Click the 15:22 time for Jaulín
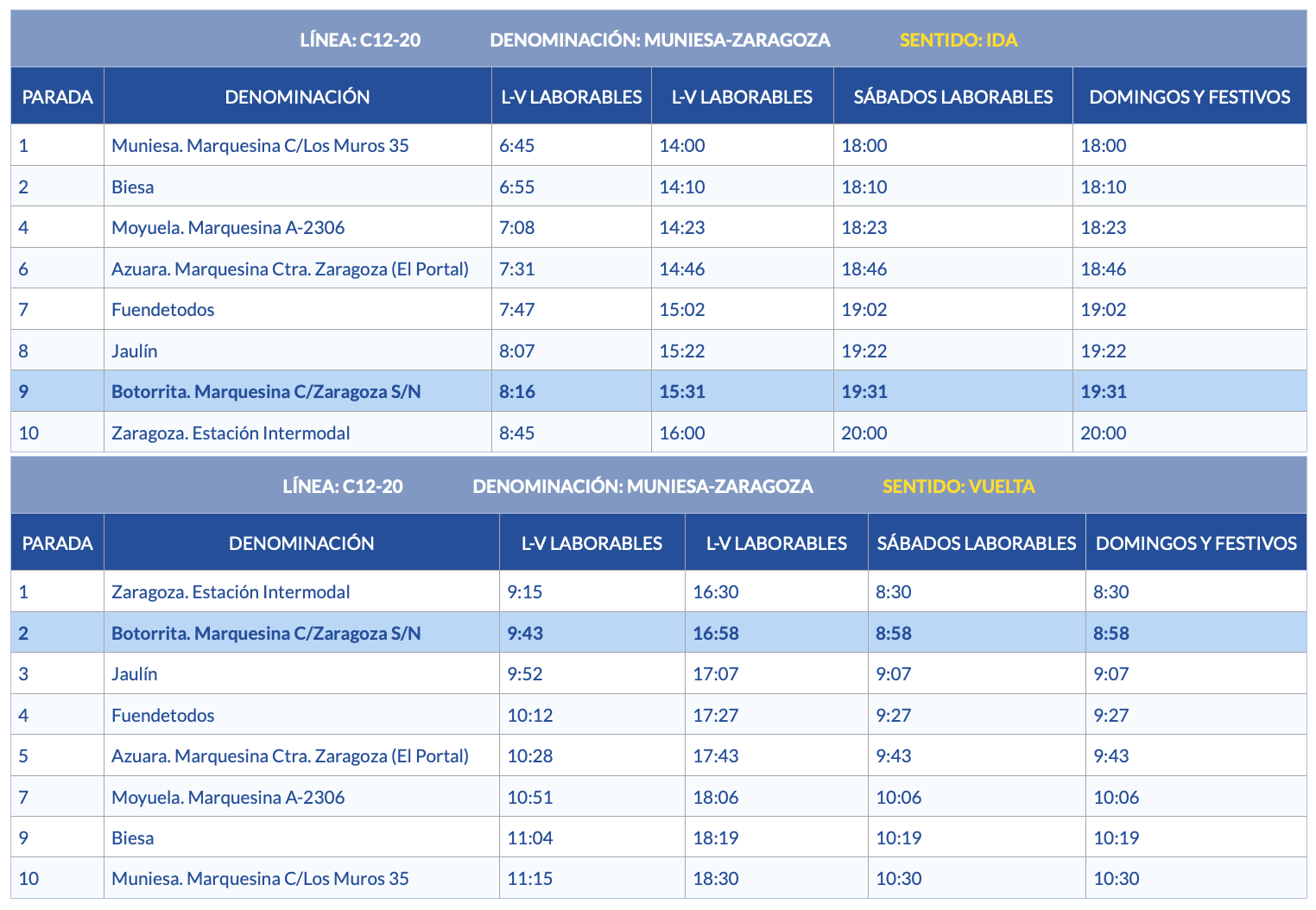This screenshot has height=910, width=1316. tap(682, 351)
